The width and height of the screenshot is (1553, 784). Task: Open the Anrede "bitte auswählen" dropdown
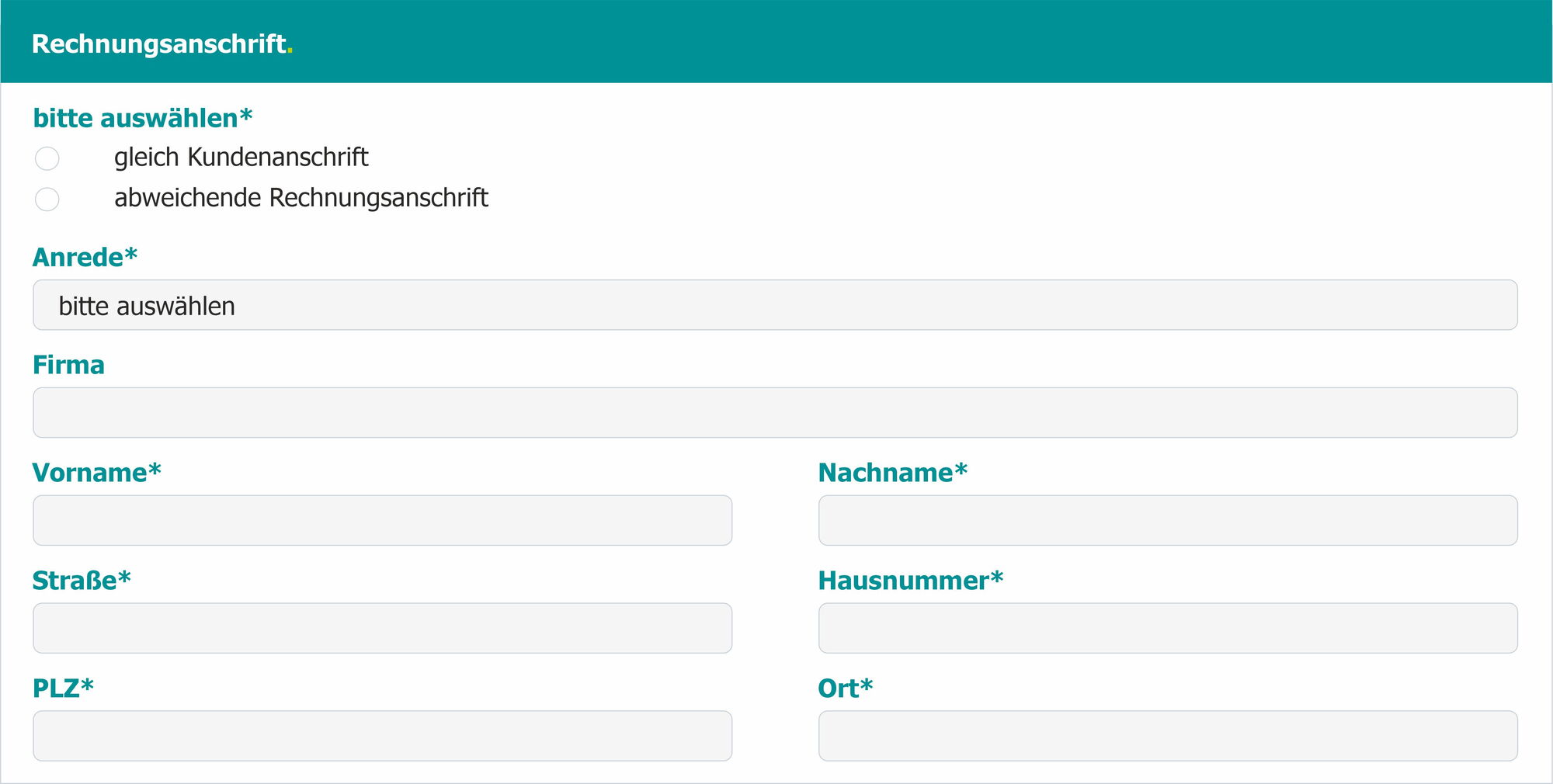coord(775,305)
